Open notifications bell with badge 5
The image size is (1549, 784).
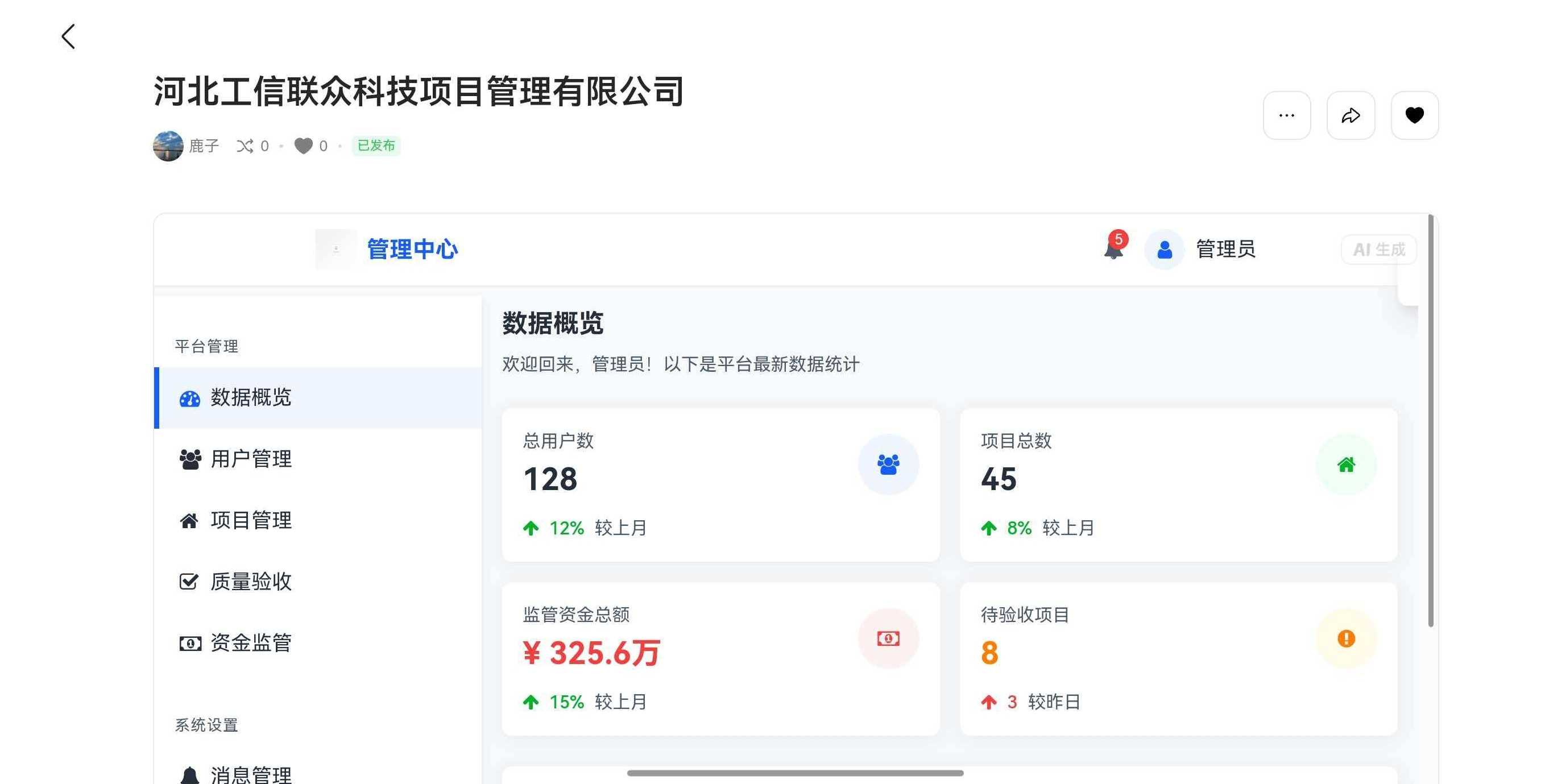pos(1113,248)
